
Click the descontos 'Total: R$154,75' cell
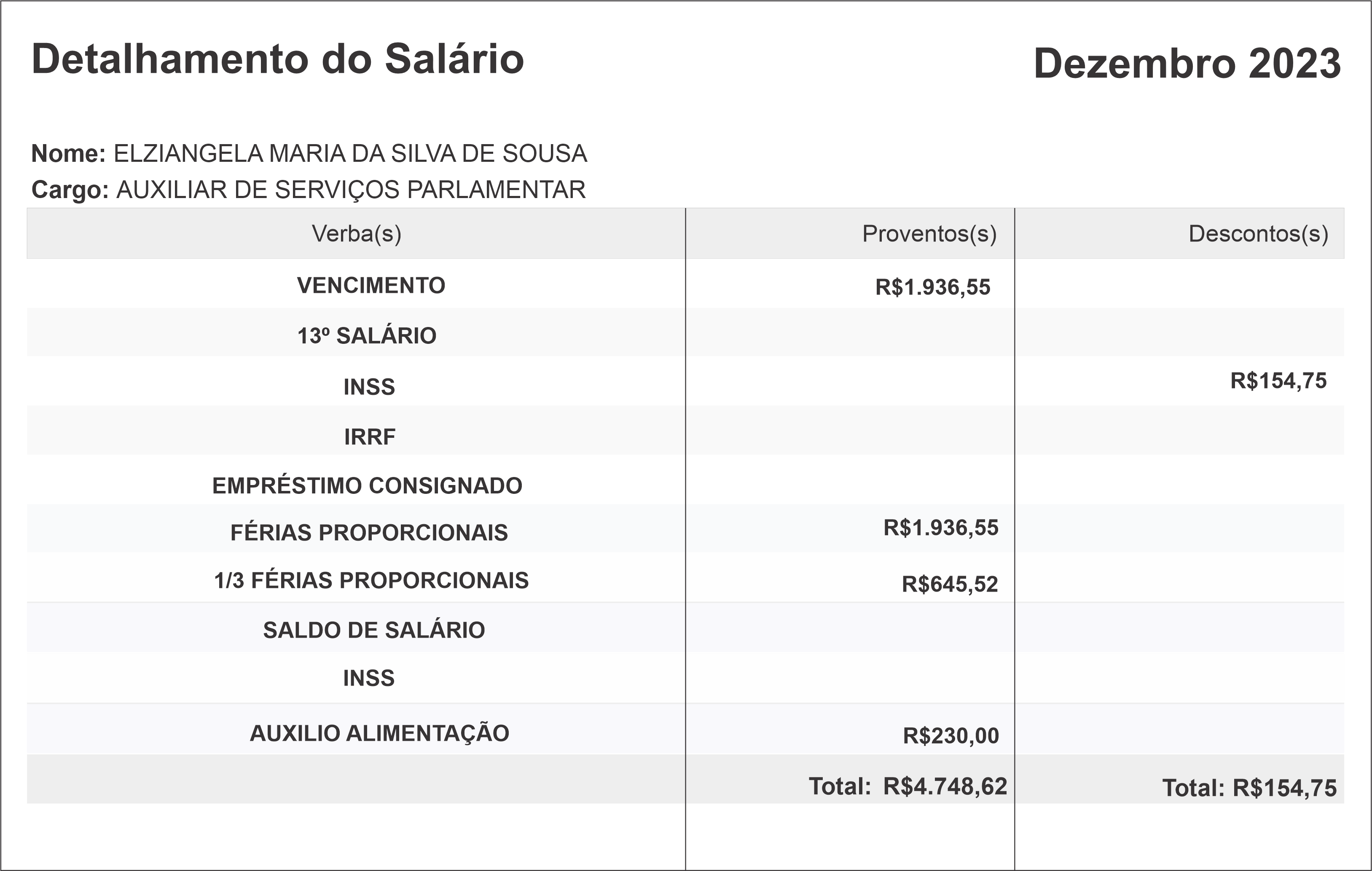(x=1249, y=788)
